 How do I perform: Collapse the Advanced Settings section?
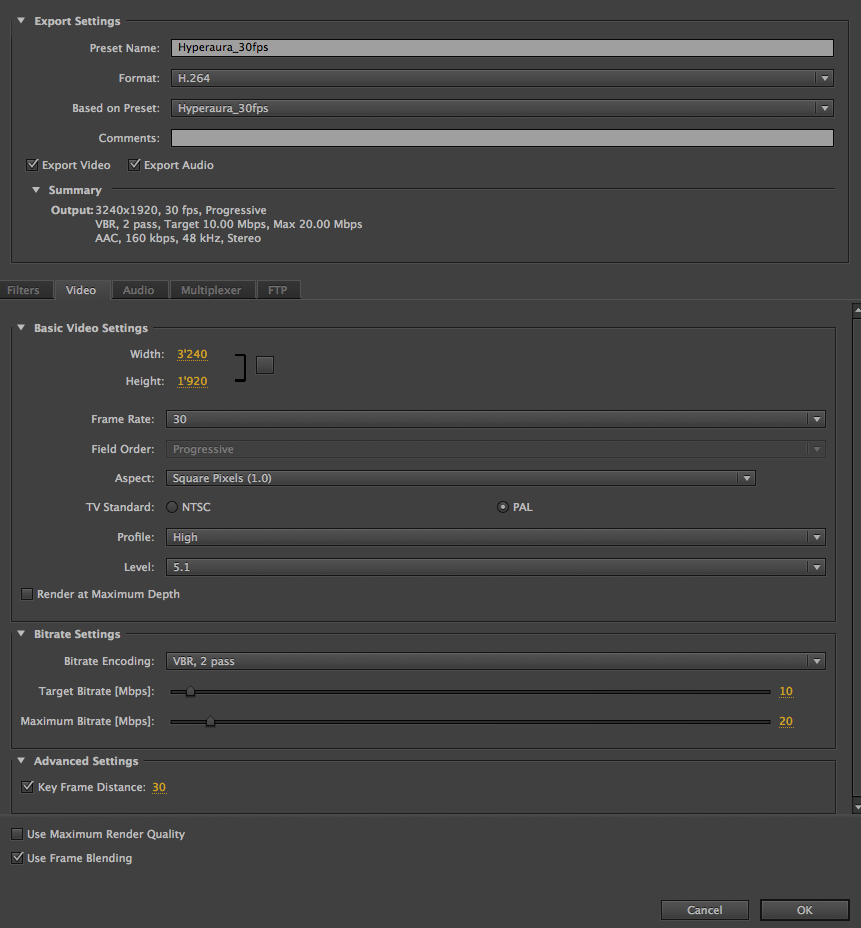22,761
